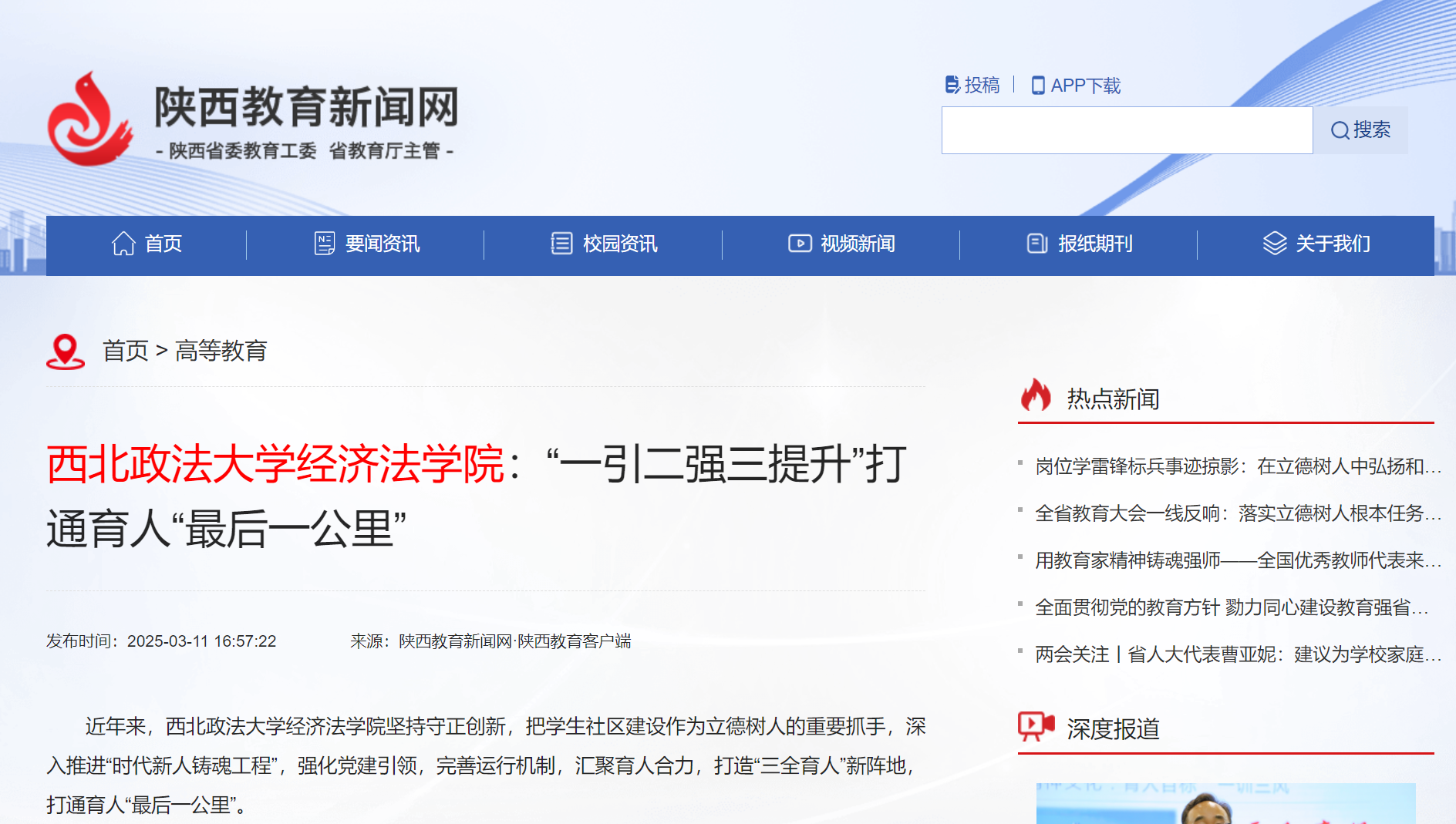Open hot news 两会关注 省人大代表曹亚妮

(x=1237, y=654)
